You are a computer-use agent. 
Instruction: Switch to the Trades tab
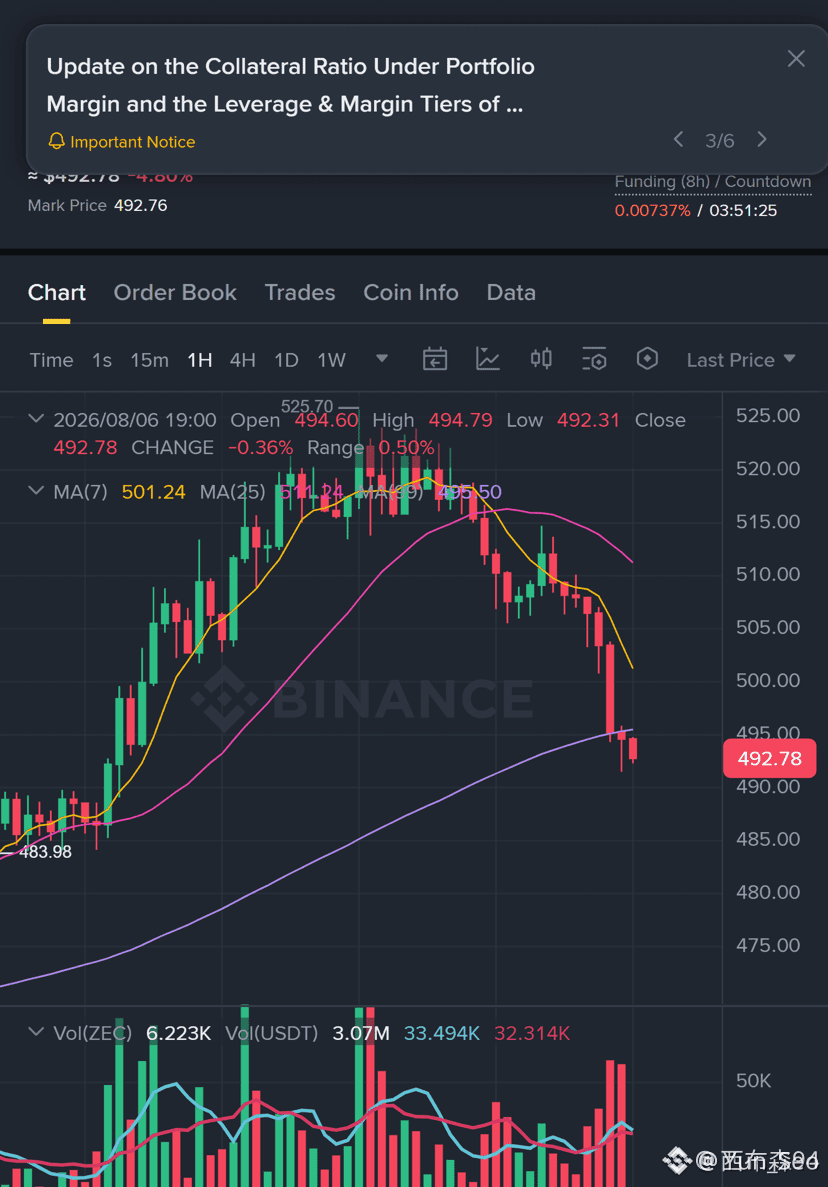click(x=300, y=292)
